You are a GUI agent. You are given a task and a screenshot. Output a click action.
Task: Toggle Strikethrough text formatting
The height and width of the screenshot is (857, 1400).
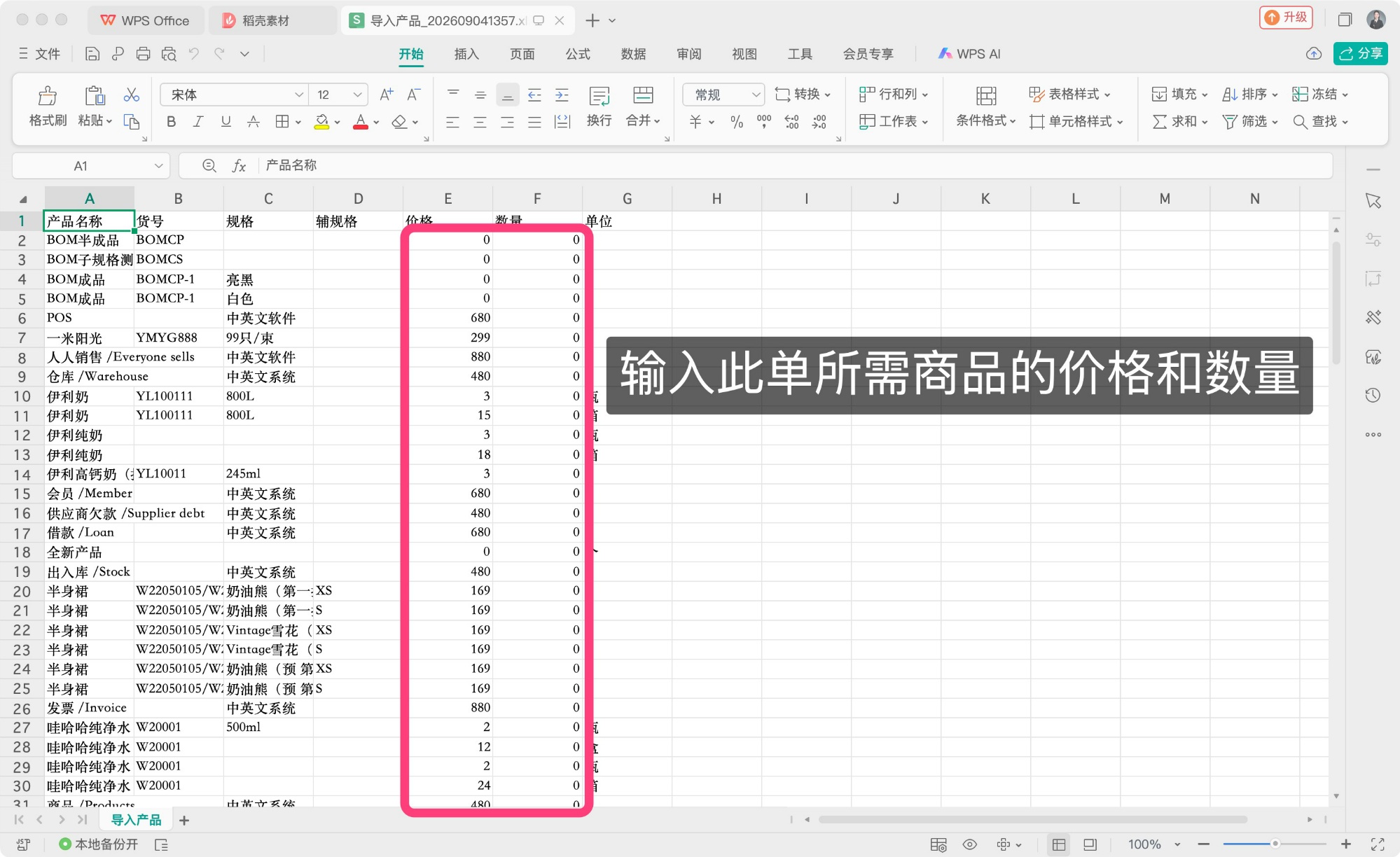[254, 122]
